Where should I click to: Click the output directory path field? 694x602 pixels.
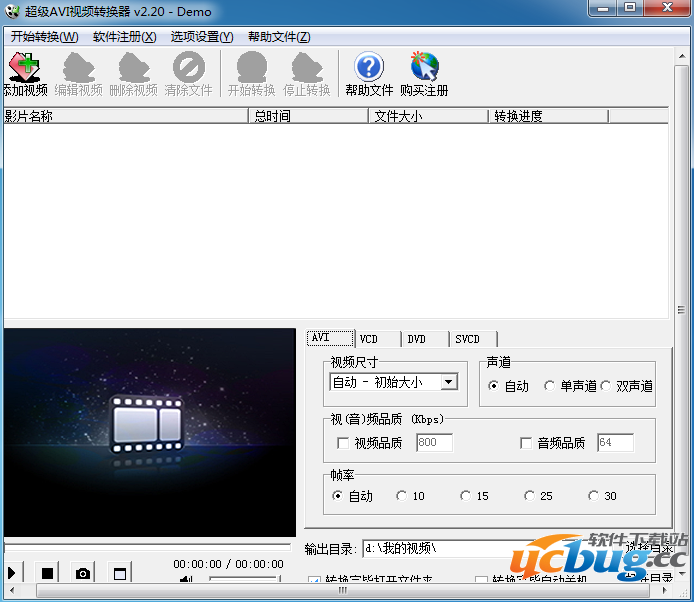click(x=490, y=548)
